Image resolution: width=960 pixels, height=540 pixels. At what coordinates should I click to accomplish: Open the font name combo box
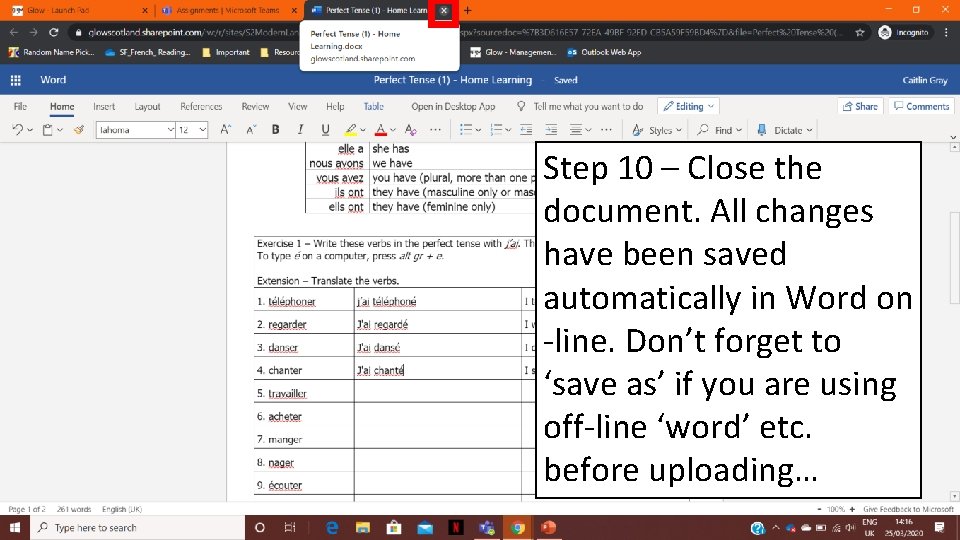(135, 130)
